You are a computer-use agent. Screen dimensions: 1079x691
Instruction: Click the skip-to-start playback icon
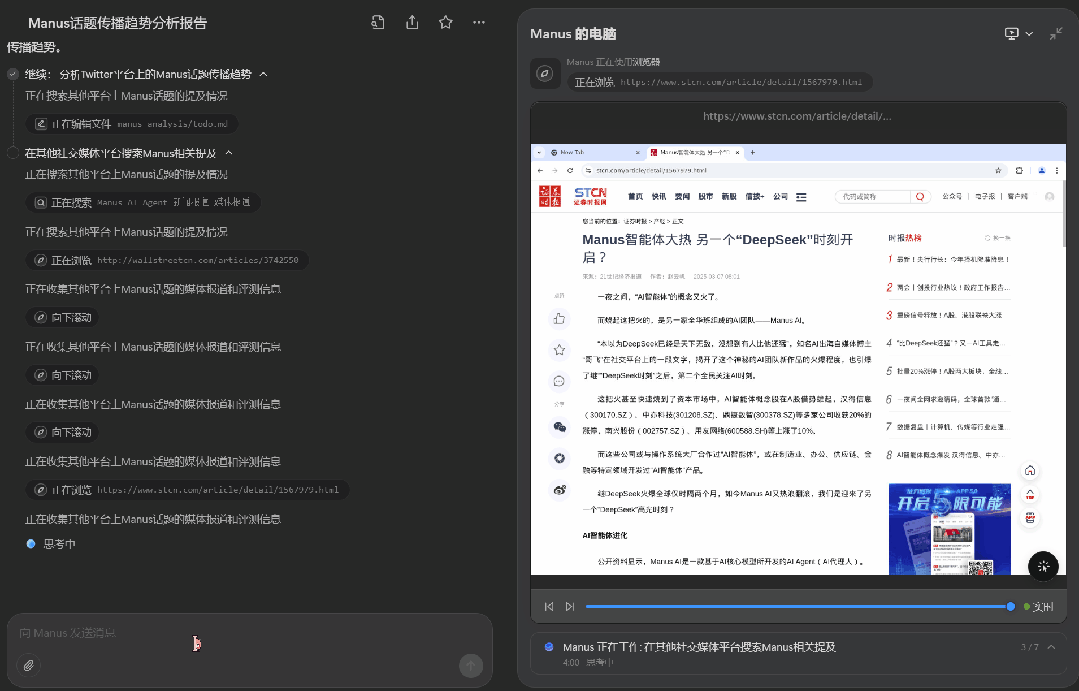[548, 606]
